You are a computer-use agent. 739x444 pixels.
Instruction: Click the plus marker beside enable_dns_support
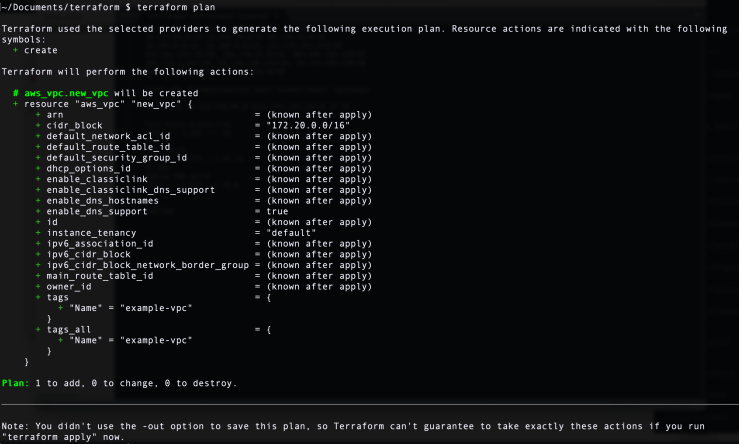[x=38, y=211]
